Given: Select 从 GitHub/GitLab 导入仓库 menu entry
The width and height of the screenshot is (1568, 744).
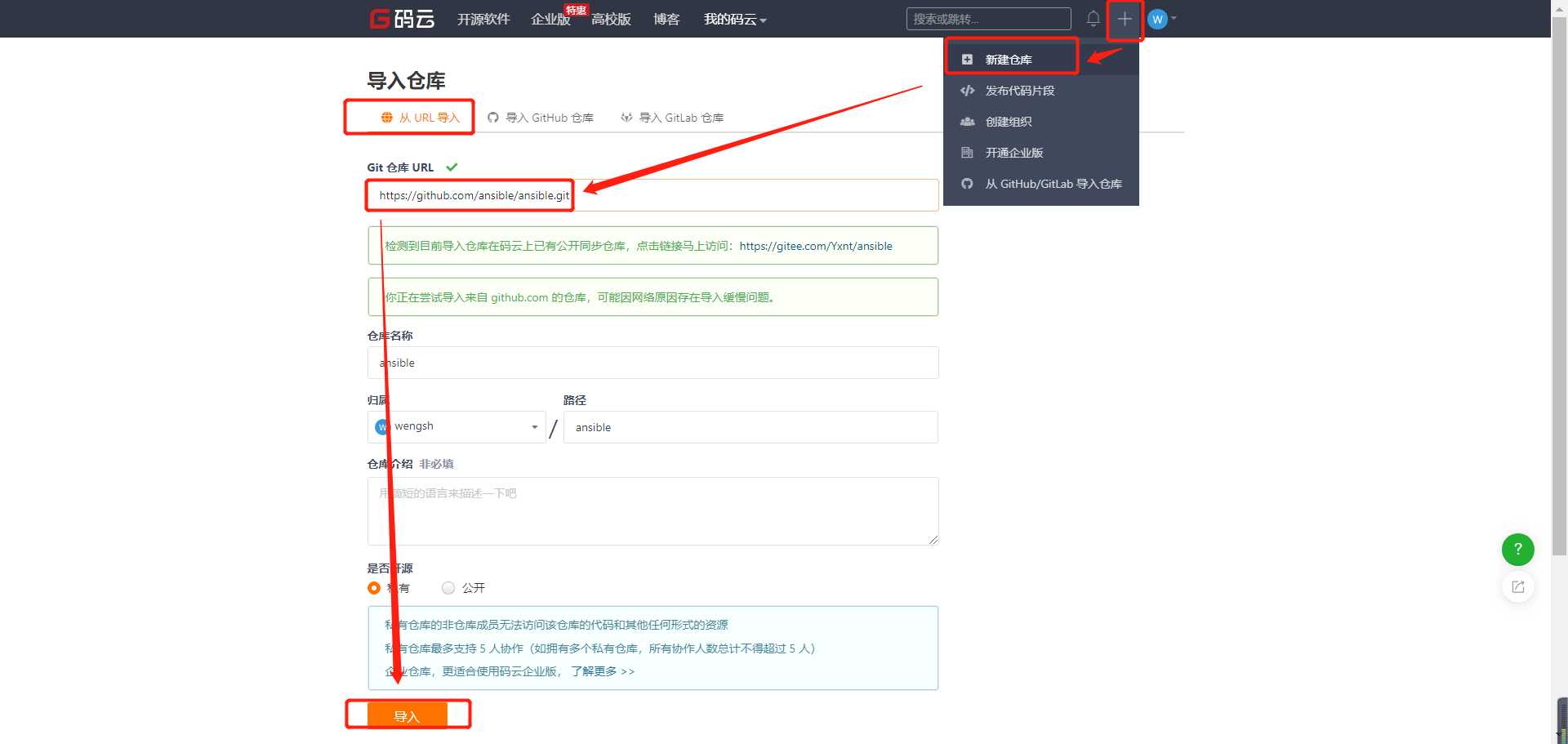Looking at the screenshot, I should (x=1041, y=184).
